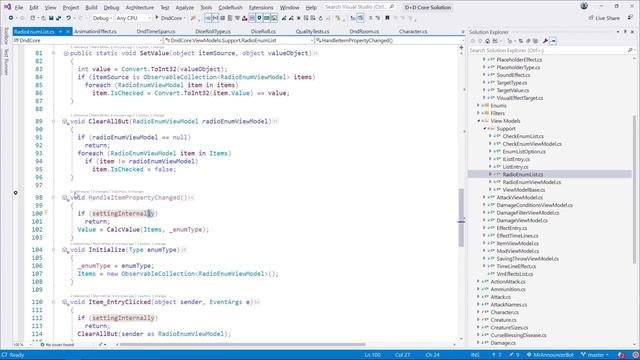
Task: Expand the Enums folder in Solution Explorer
Action: (x=479, y=106)
